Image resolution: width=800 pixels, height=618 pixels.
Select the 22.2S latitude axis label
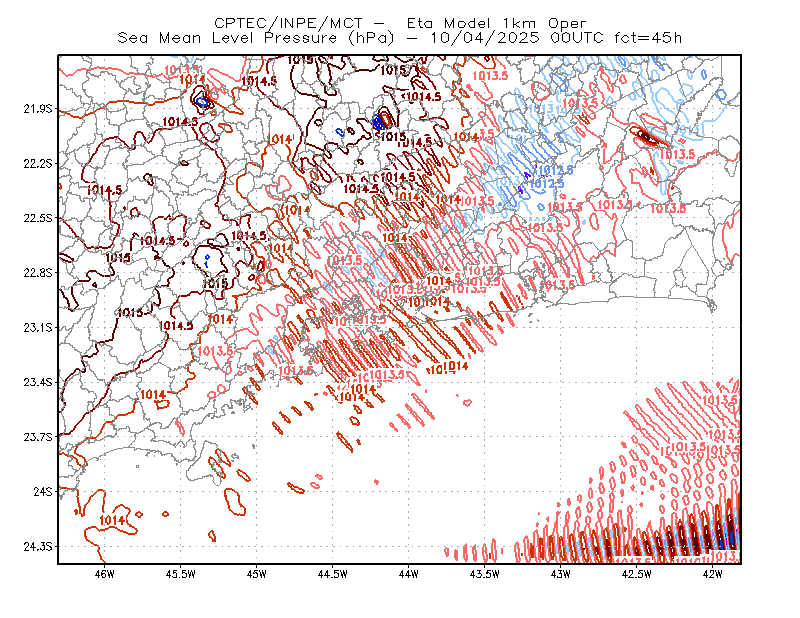tap(37, 163)
